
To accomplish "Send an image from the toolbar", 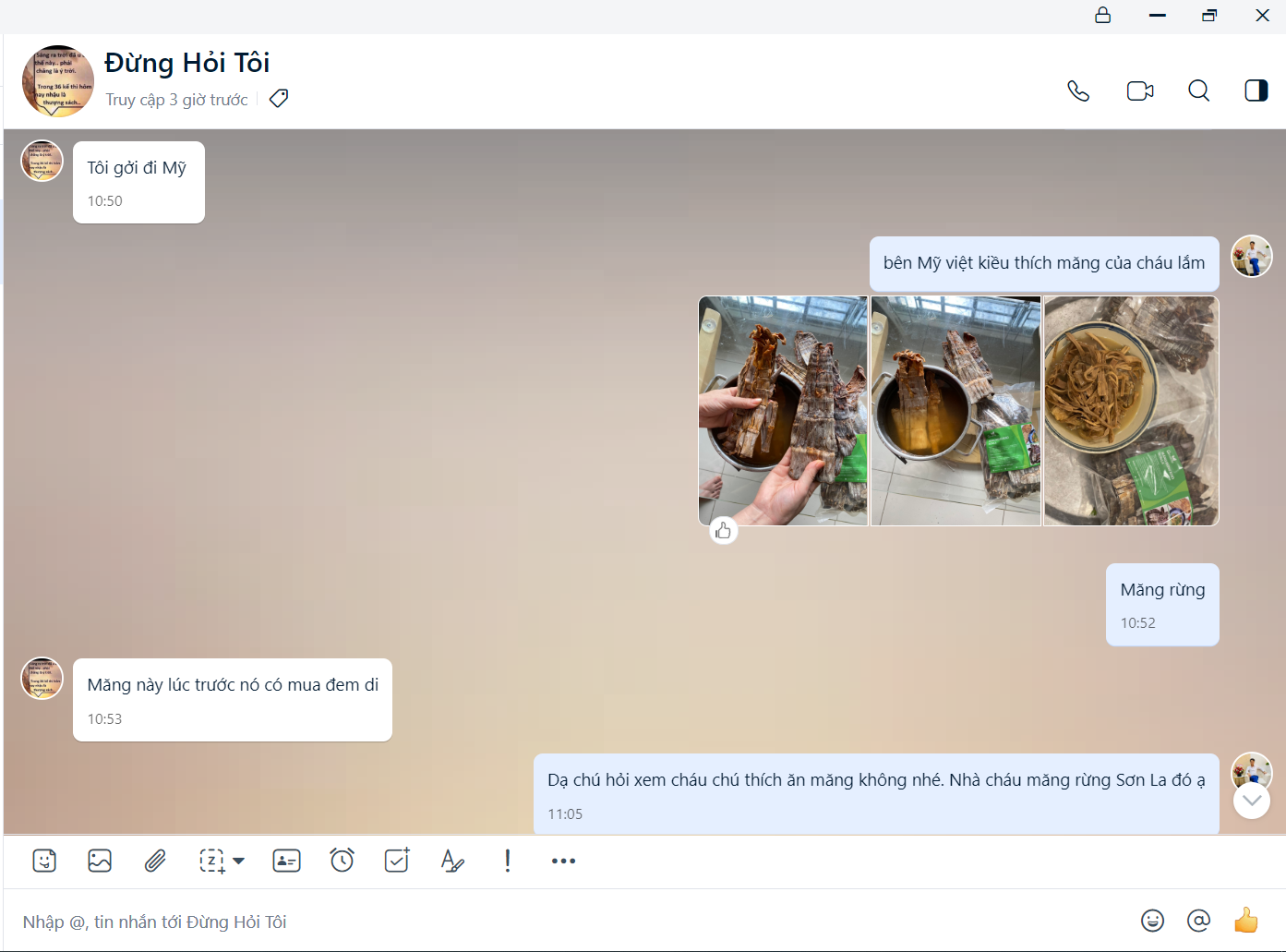I will coord(100,861).
